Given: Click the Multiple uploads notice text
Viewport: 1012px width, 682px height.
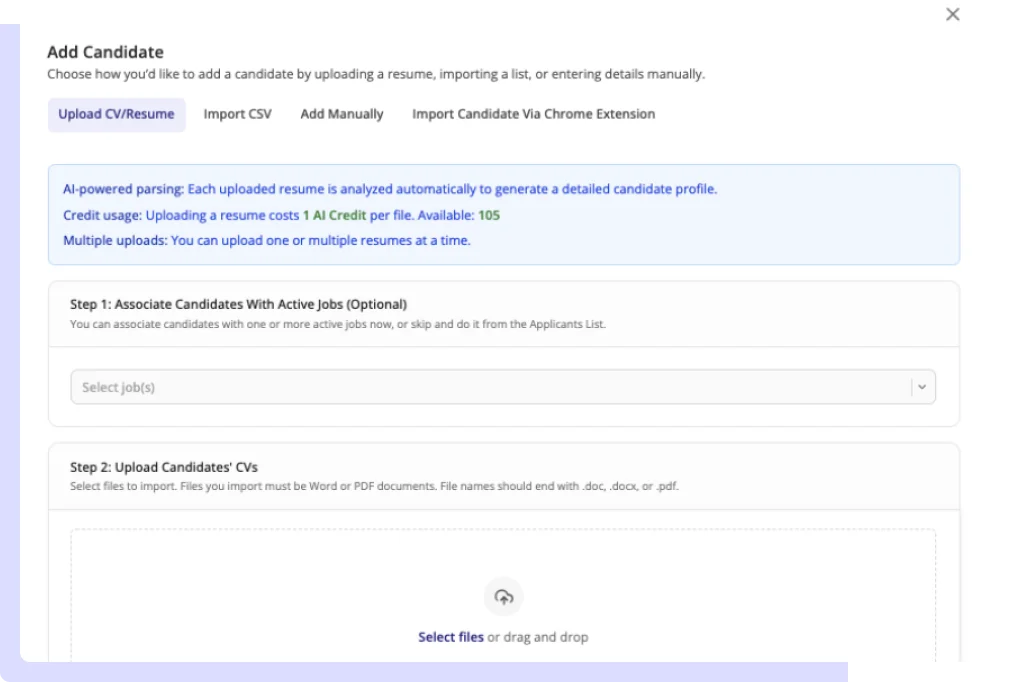Looking at the screenshot, I should tap(267, 240).
